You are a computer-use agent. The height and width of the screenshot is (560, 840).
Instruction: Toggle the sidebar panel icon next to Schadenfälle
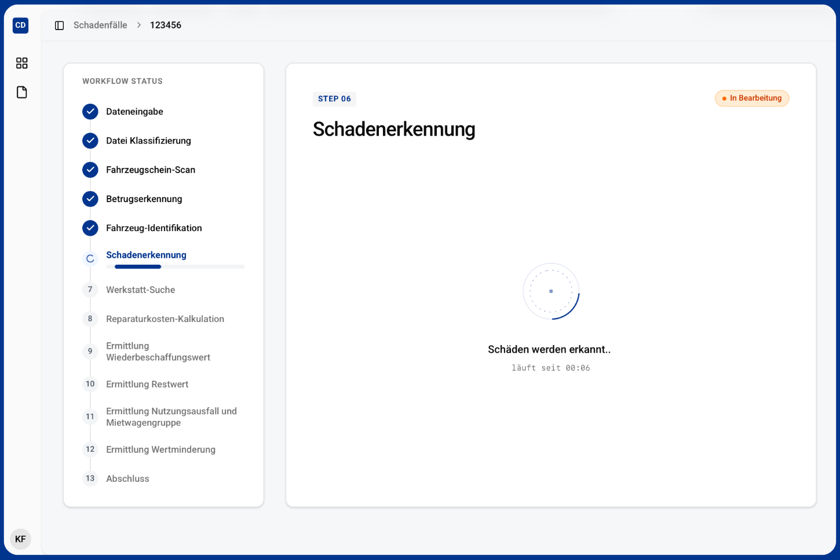tap(59, 25)
